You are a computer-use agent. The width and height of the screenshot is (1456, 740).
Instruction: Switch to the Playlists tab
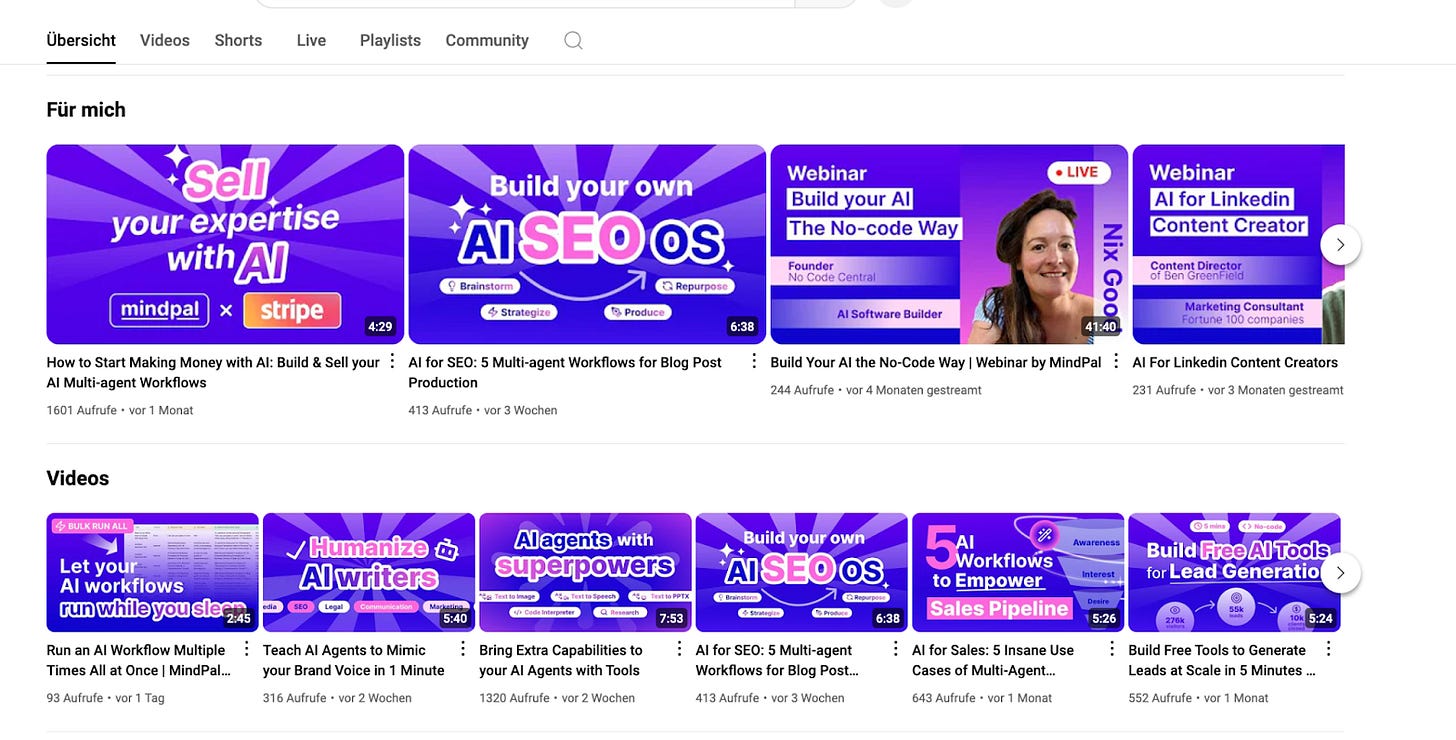[x=390, y=40]
